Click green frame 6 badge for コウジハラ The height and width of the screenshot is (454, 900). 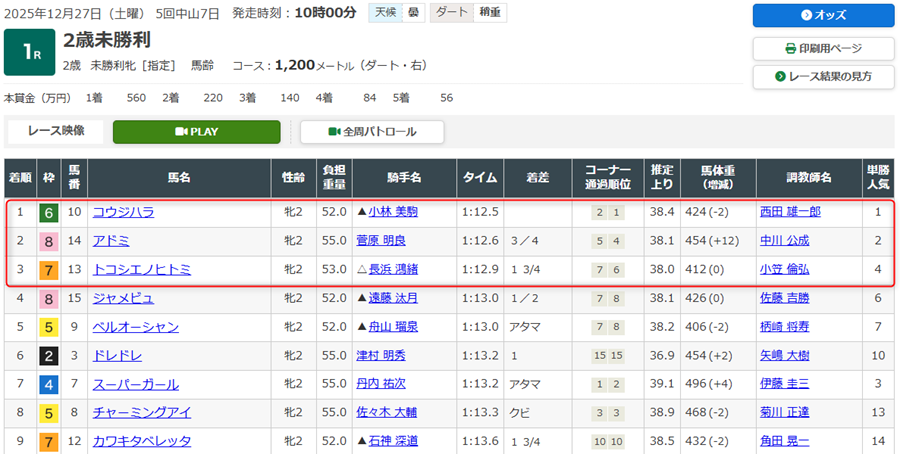(49, 213)
